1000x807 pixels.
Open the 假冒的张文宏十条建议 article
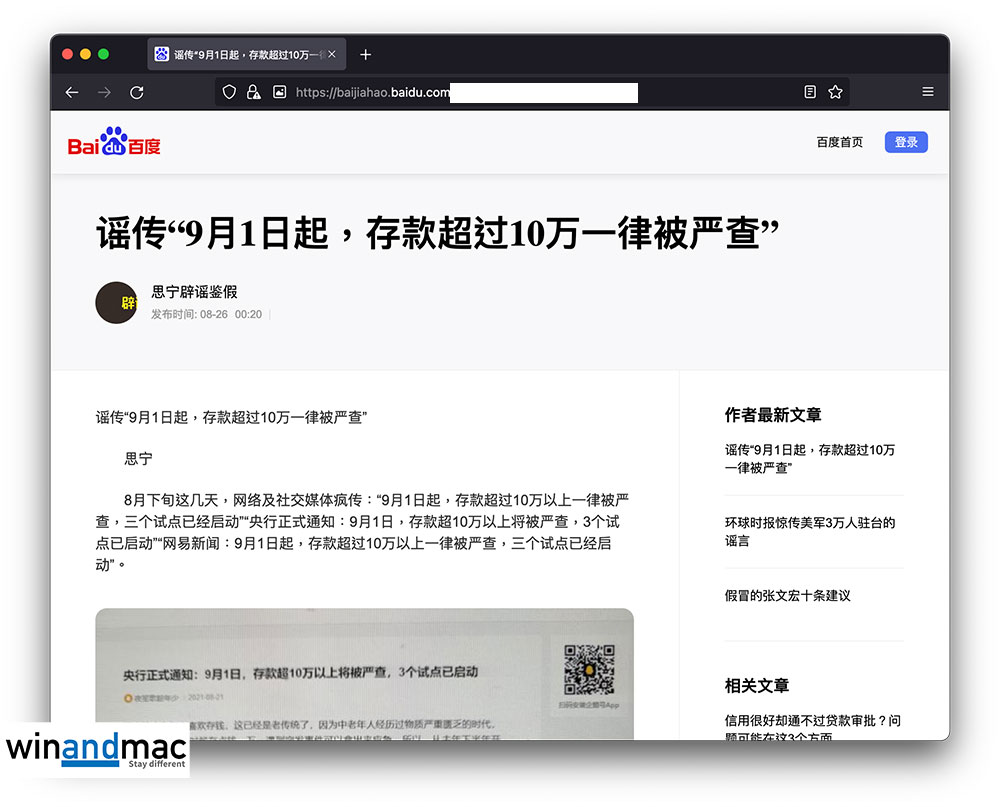(x=787, y=595)
